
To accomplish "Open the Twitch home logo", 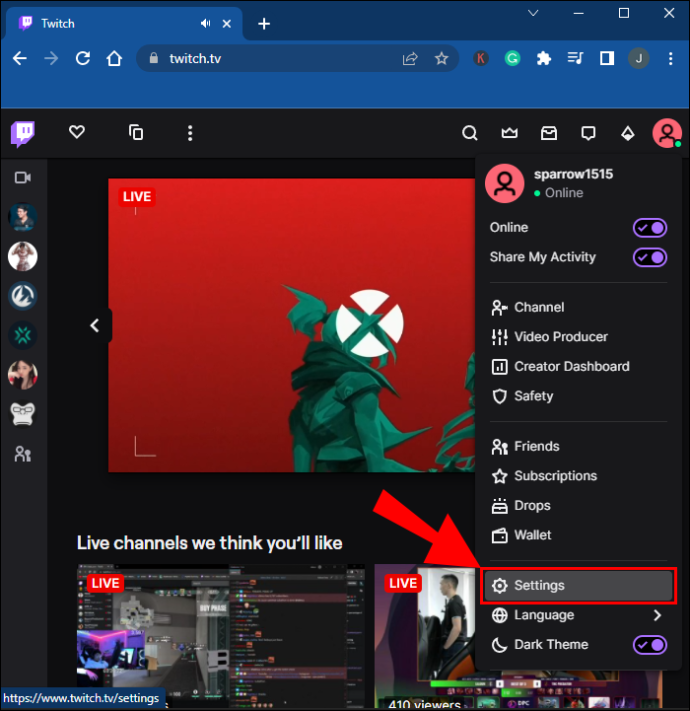I will (23, 134).
